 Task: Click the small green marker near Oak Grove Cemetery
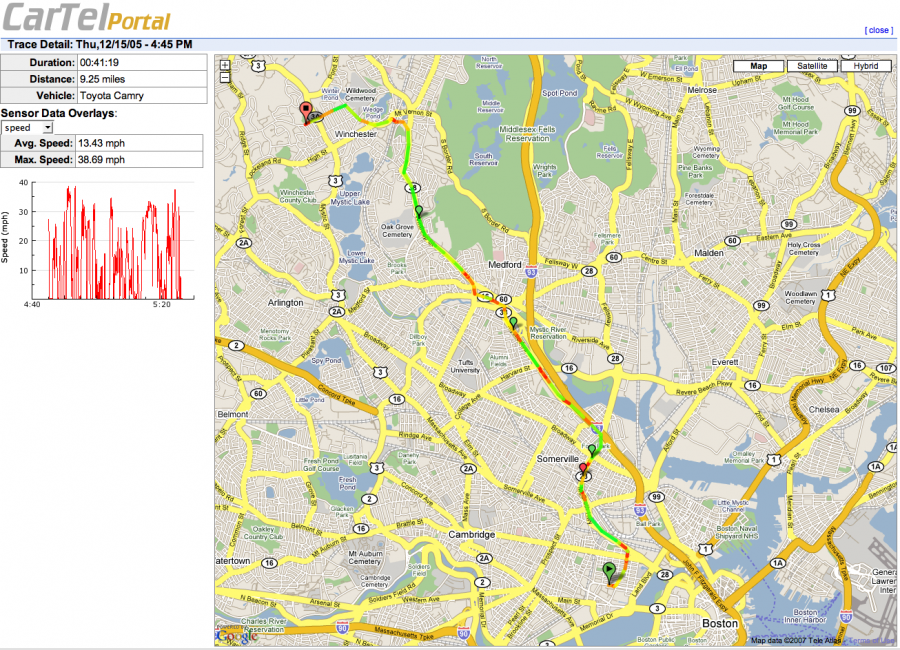click(419, 212)
